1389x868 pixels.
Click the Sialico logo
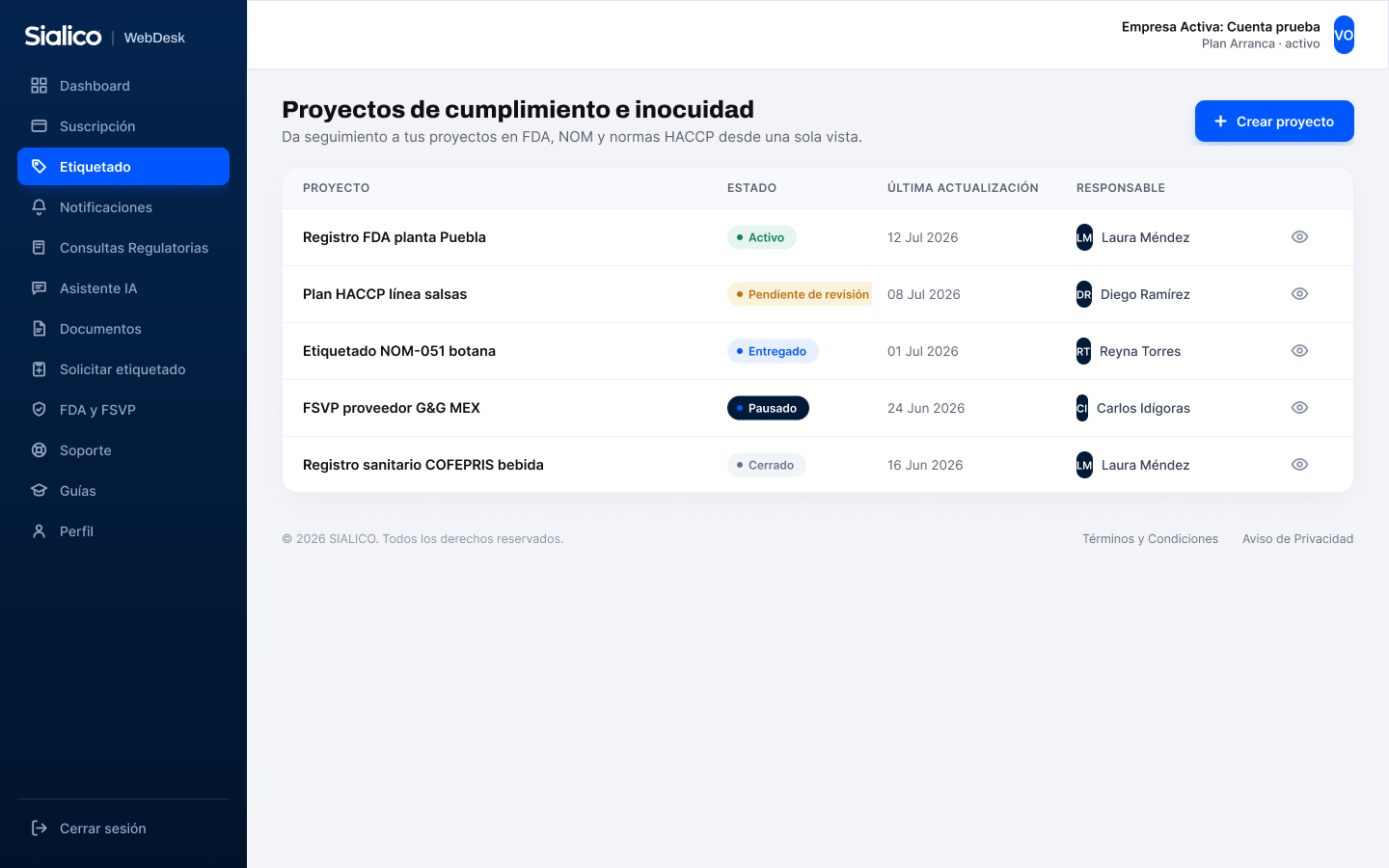(x=63, y=37)
